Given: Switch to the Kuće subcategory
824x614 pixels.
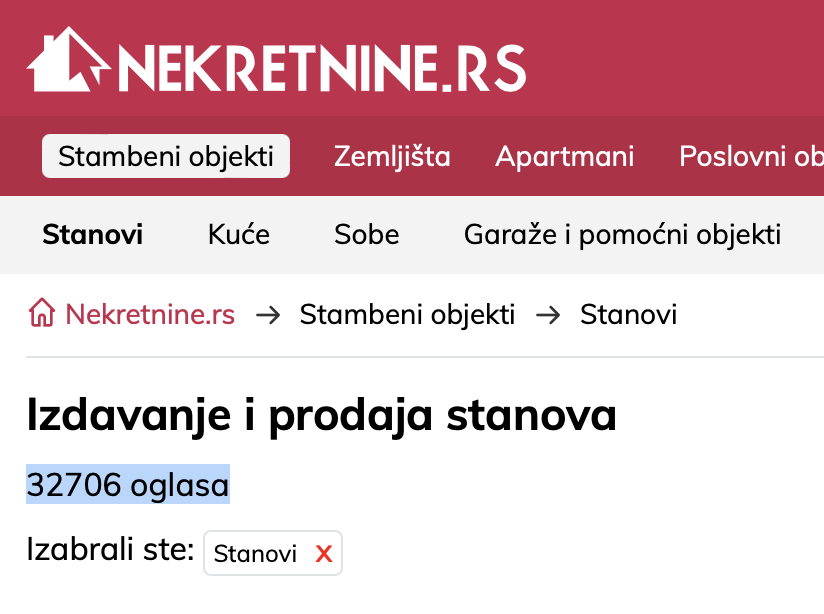Looking at the screenshot, I should 239,235.
